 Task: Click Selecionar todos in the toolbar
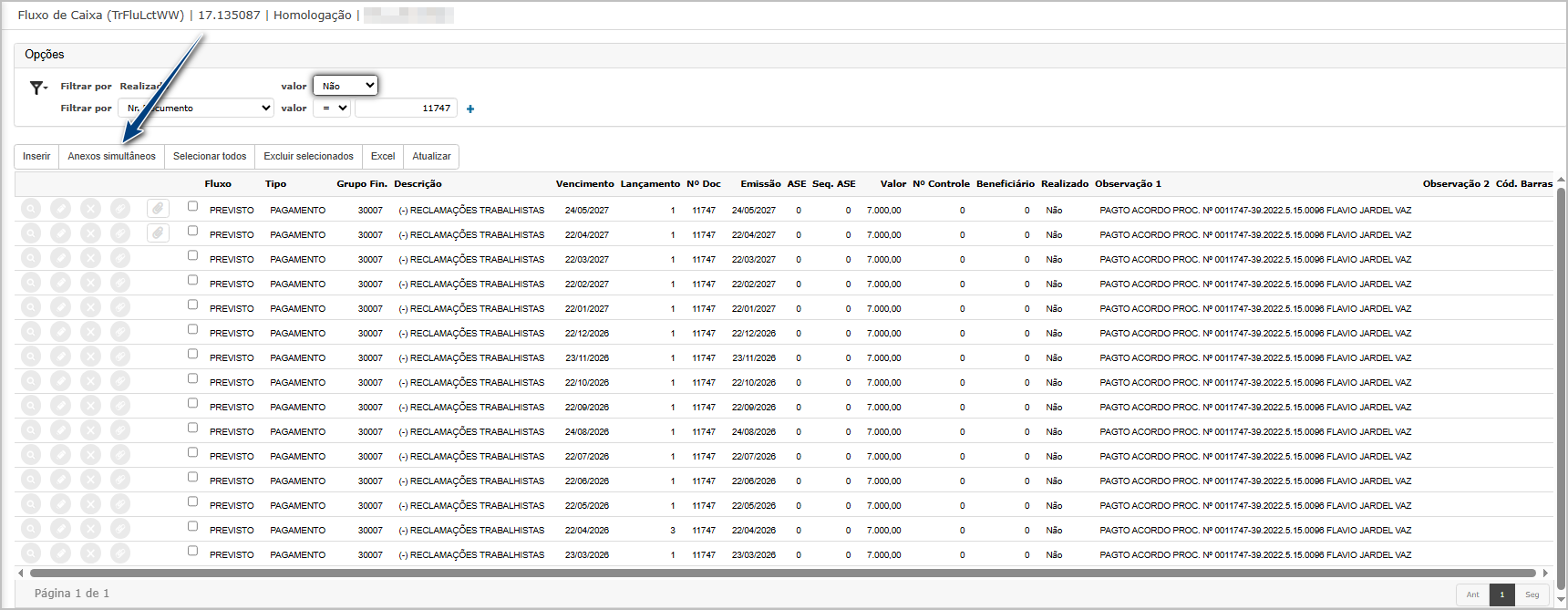(x=210, y=157)
